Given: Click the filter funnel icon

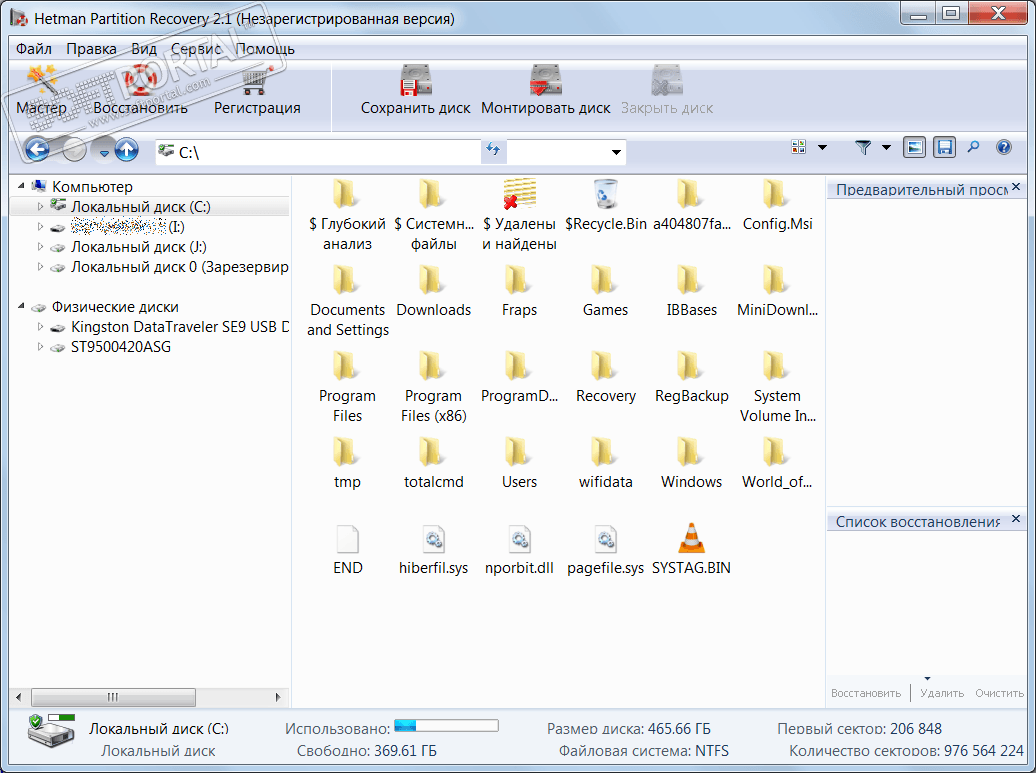Looking at the screenshot, I should click(863, 147).
